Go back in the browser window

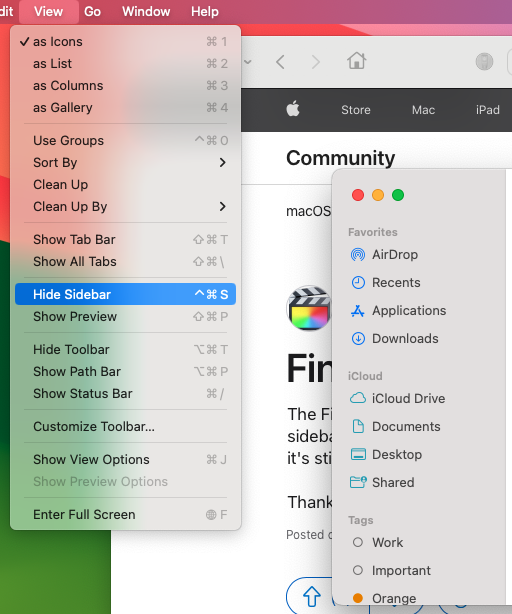point(280,62)
